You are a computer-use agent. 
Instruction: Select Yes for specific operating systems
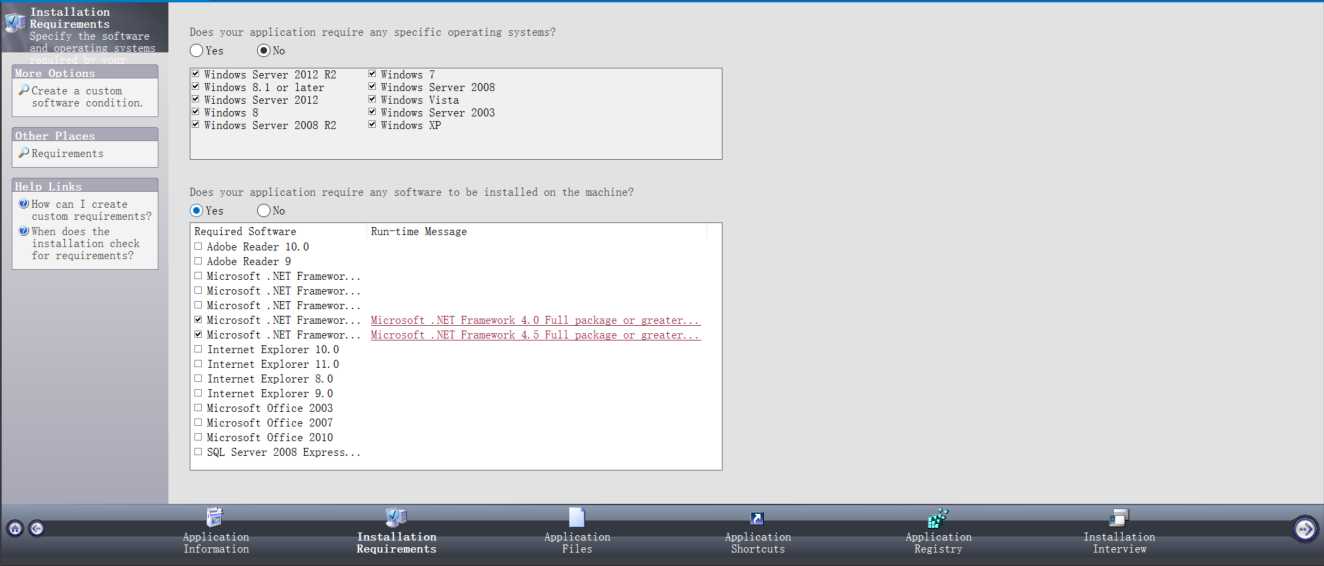click(196, 50)
